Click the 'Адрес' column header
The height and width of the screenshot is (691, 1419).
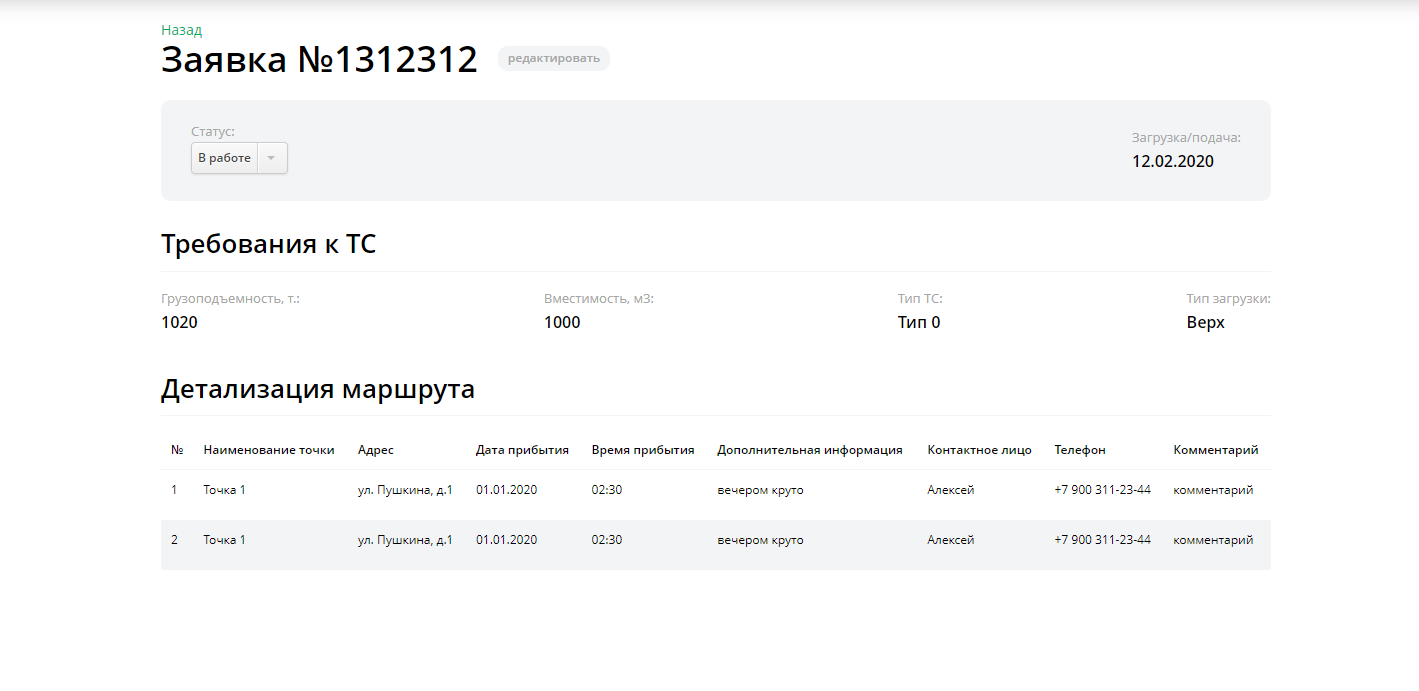376,450
